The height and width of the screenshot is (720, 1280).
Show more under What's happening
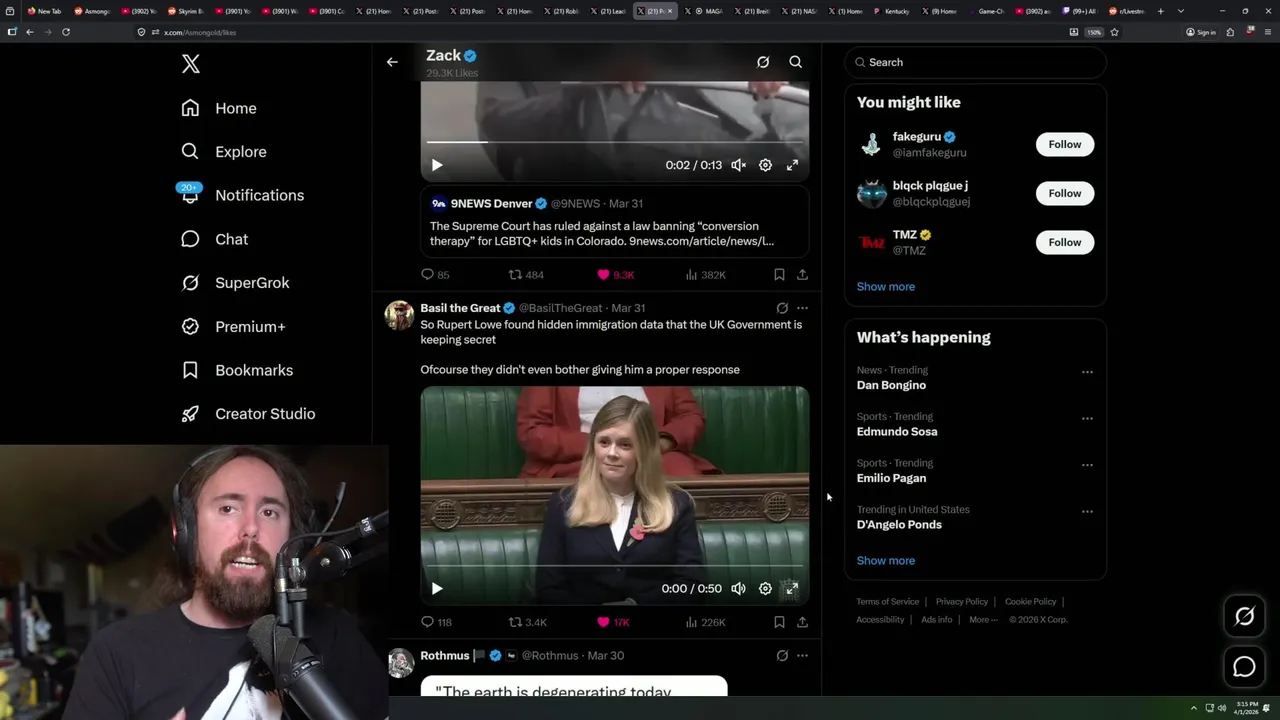click(x=886, y=561)
